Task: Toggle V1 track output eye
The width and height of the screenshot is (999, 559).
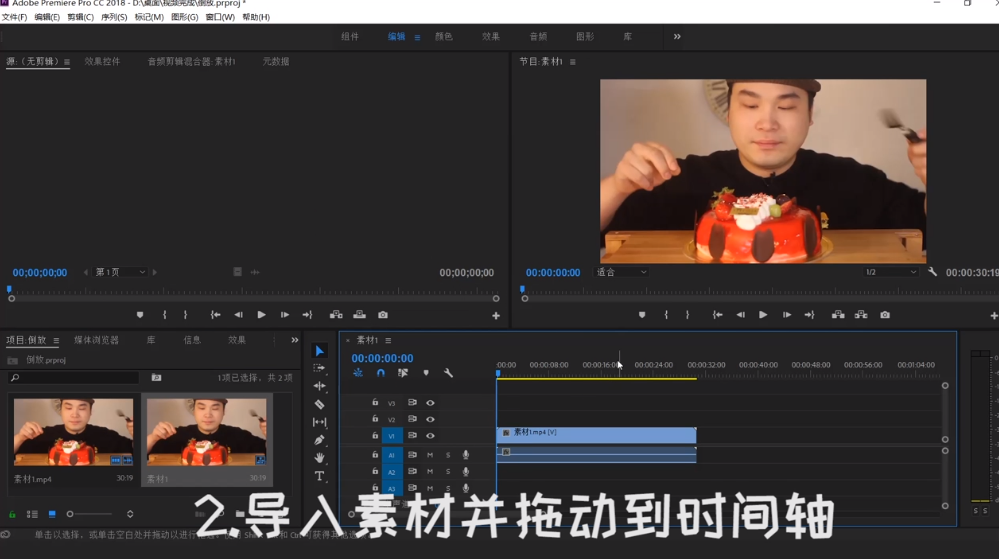Action: pos(431,436)
